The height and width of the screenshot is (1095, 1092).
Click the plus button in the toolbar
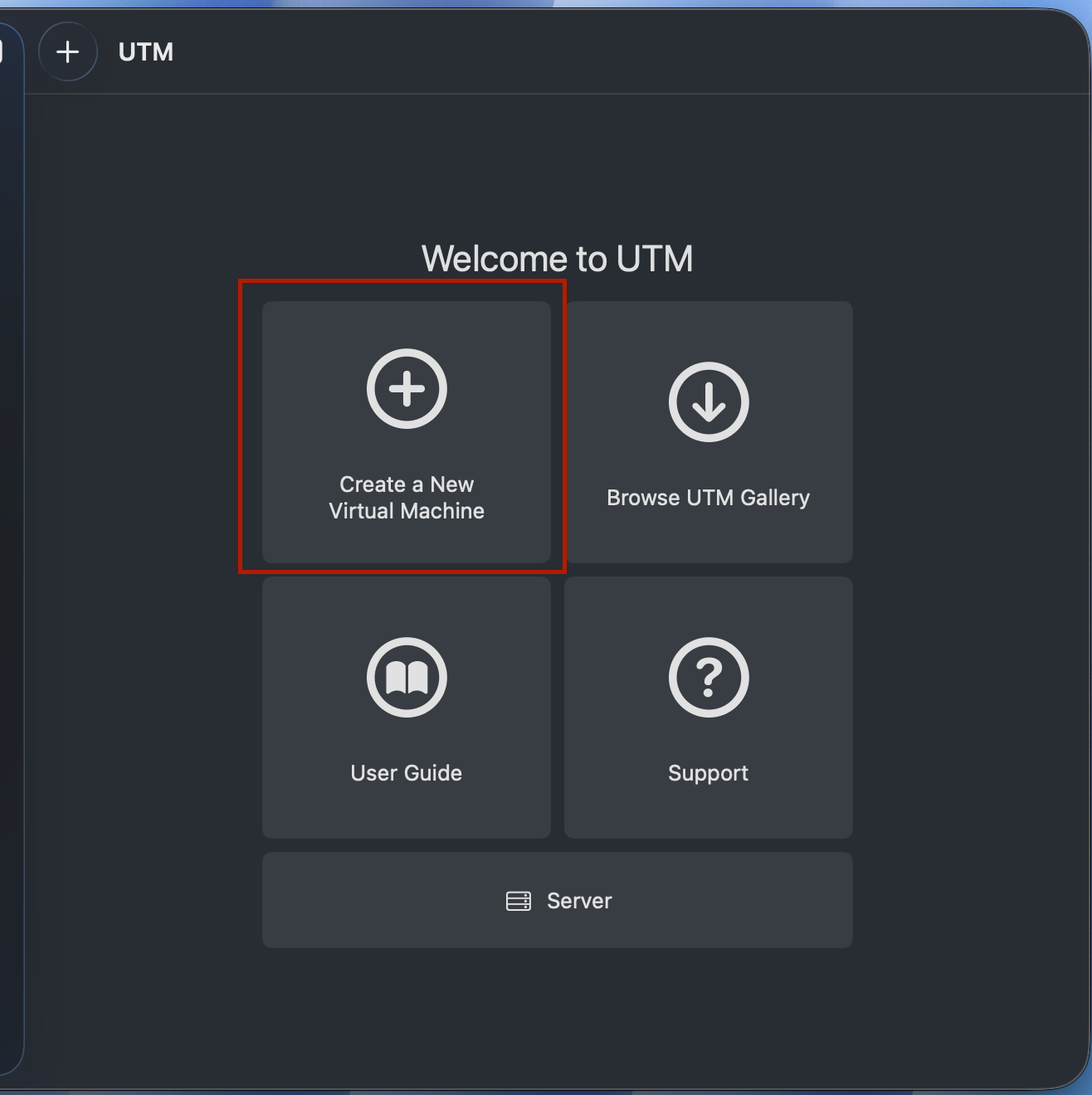68,52
